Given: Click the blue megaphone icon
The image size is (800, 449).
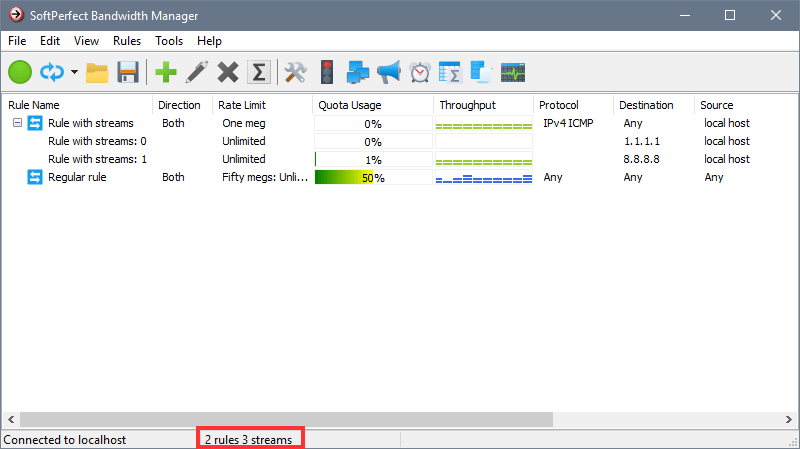Looking at the screenshot, I should tap(389, 72).
